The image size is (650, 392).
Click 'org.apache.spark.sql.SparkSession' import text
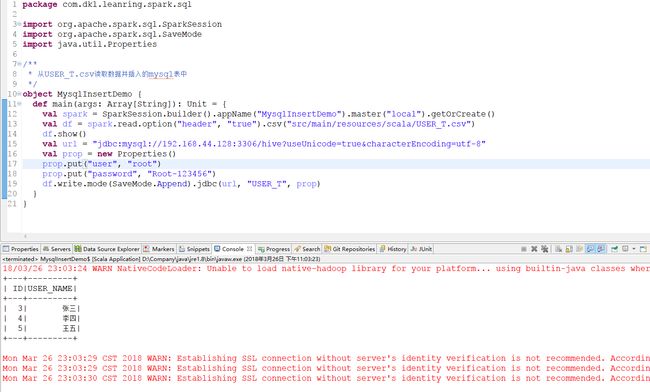[139, 24]
